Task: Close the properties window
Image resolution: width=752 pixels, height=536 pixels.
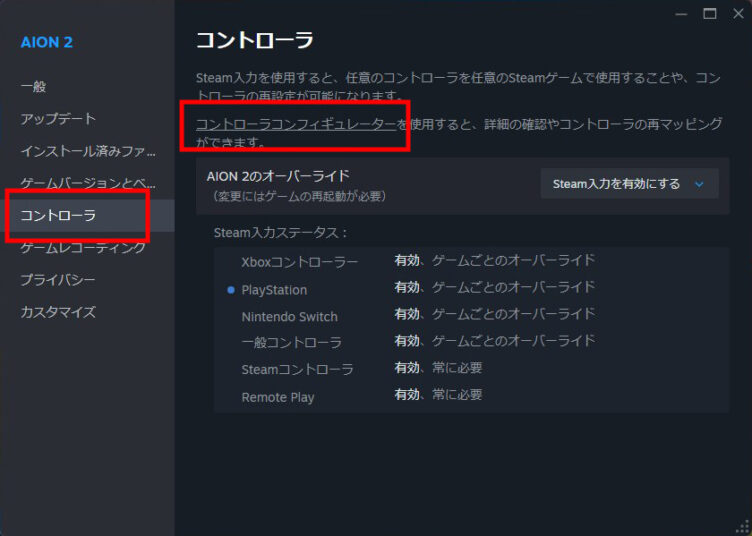Action: (739, 14)
